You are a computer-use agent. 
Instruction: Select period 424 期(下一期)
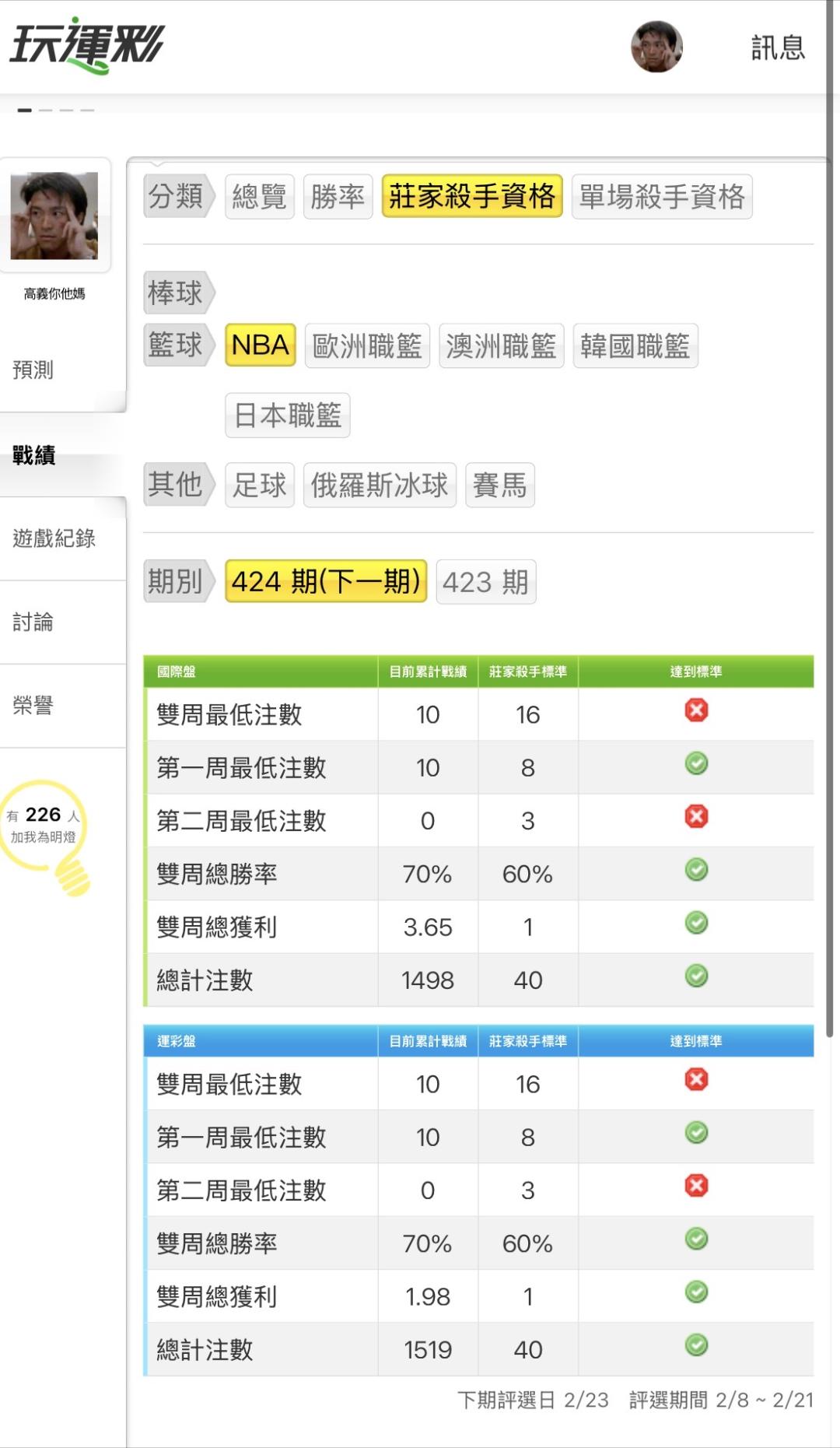326,581
